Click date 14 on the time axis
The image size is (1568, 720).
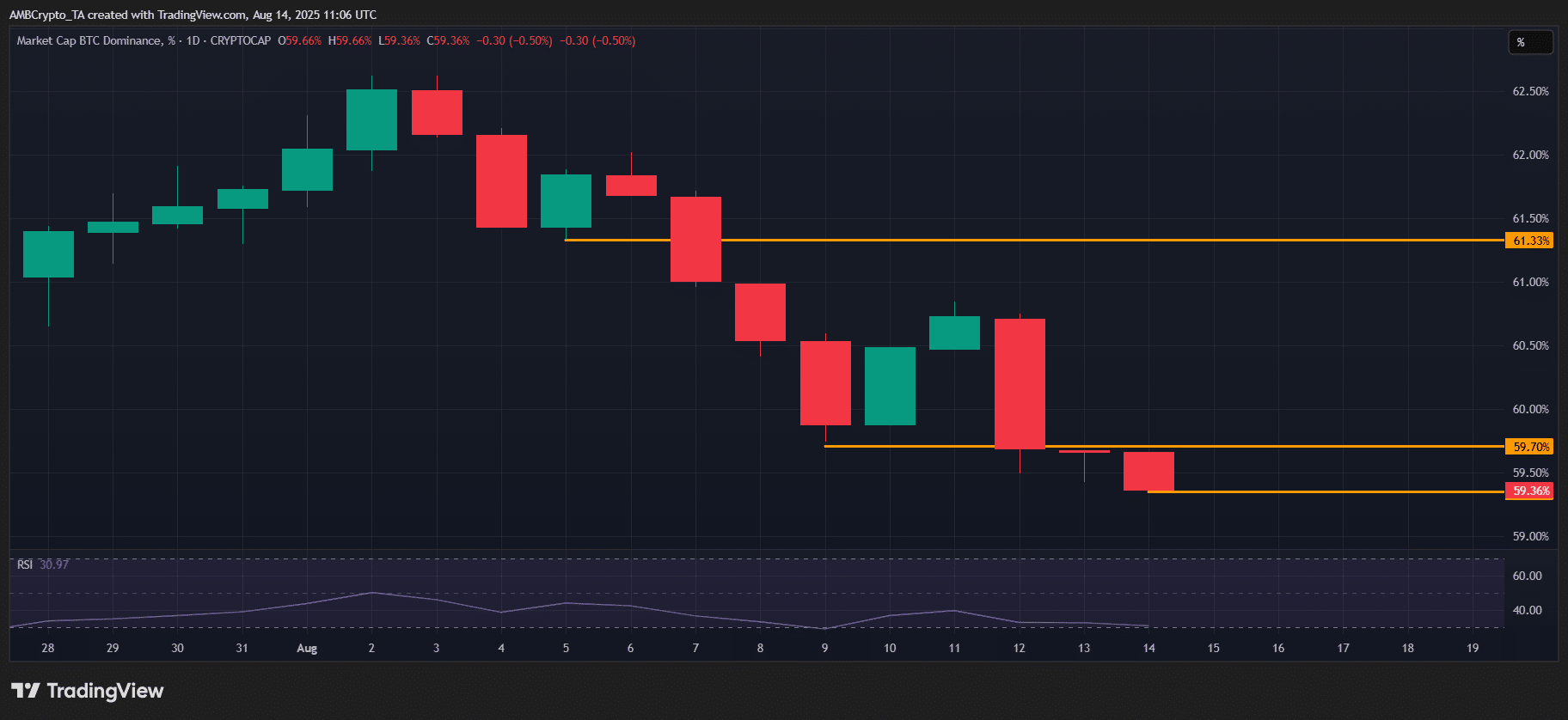click(1148, 648)
